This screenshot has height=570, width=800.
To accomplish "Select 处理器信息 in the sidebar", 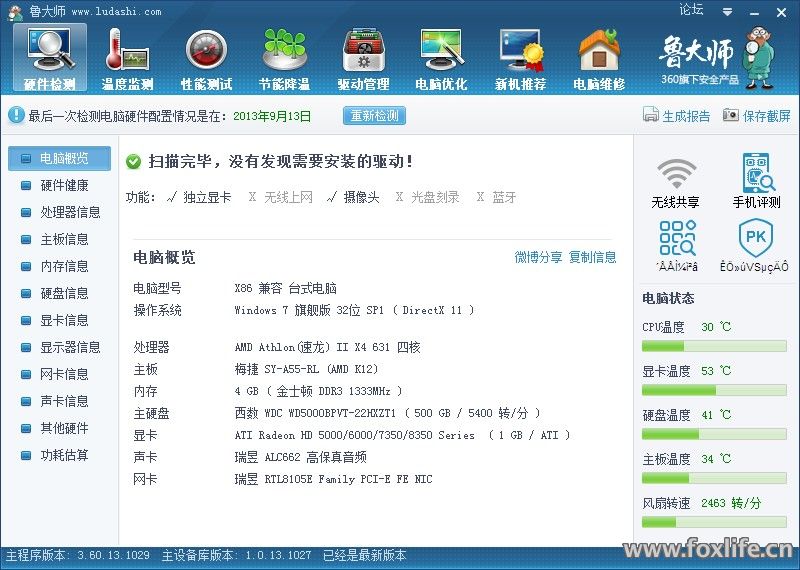I will click(70, 212).
